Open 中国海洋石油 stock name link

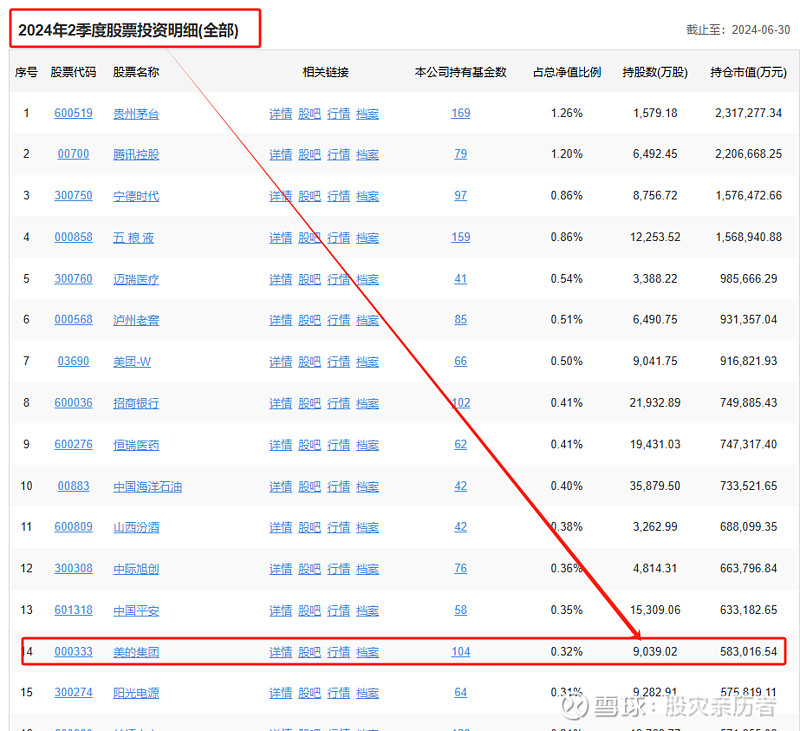pos(147,487)
